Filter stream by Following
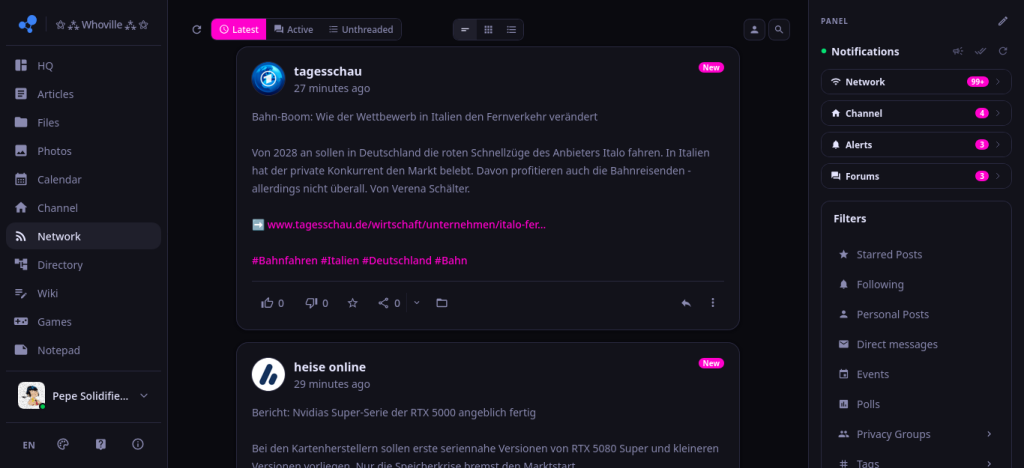The width and height of the screenshot is (1024, 468). coord(916,285)
